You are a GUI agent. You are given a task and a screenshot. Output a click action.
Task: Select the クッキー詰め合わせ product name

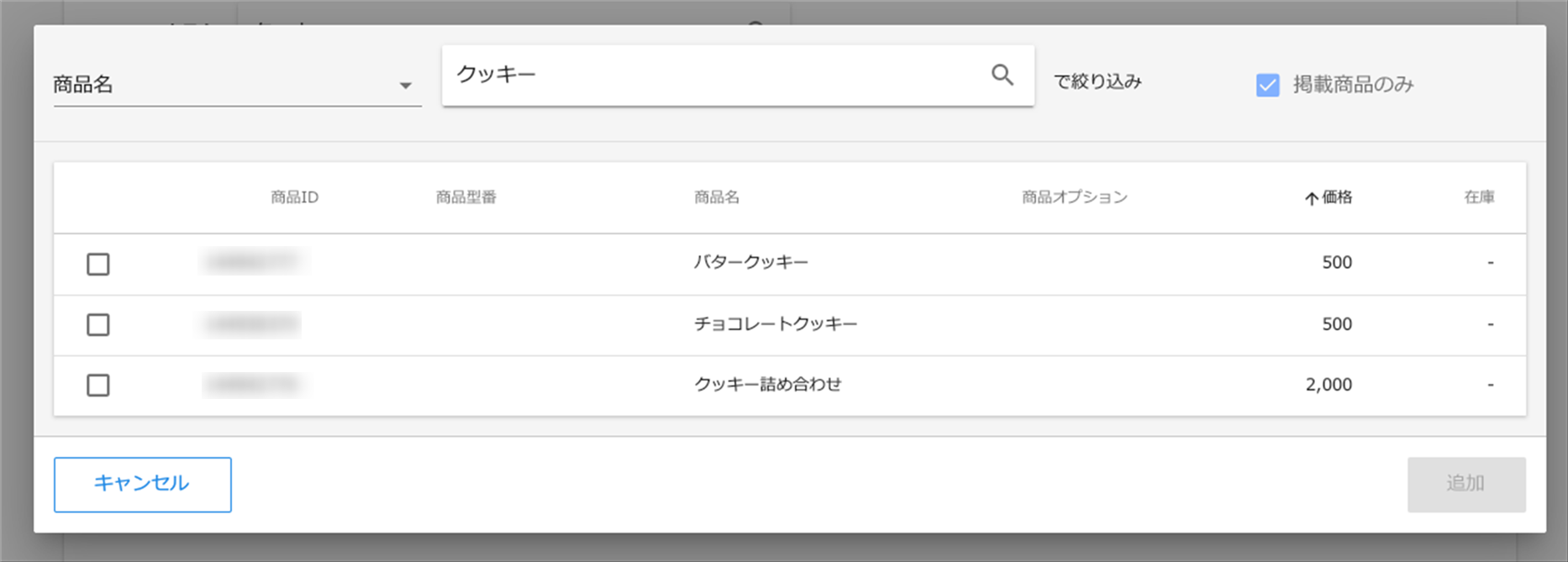768,384
